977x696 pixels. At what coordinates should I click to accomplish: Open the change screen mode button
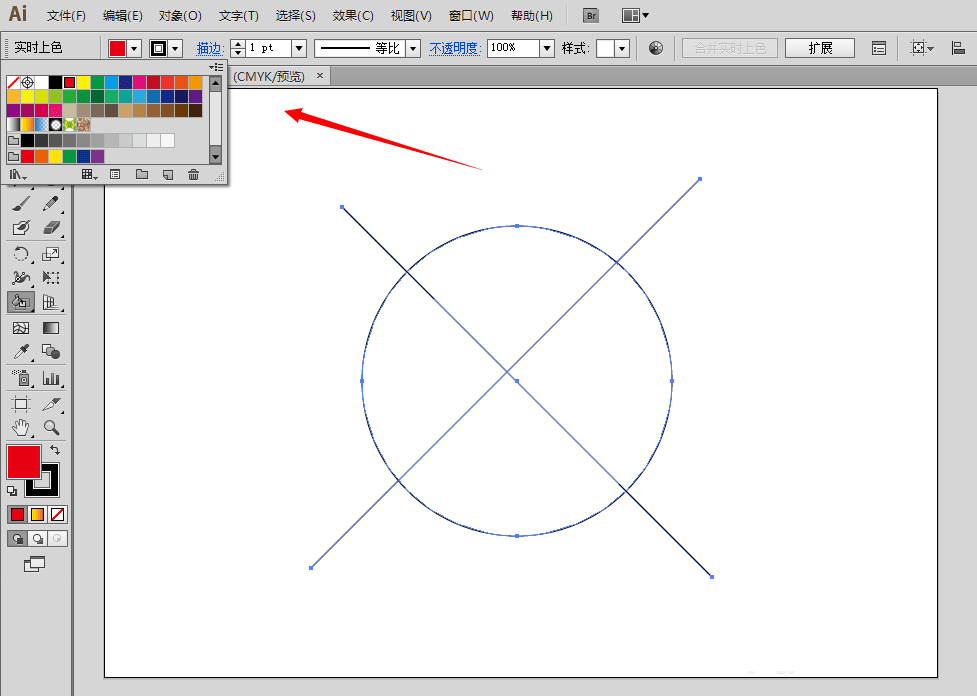34,565
